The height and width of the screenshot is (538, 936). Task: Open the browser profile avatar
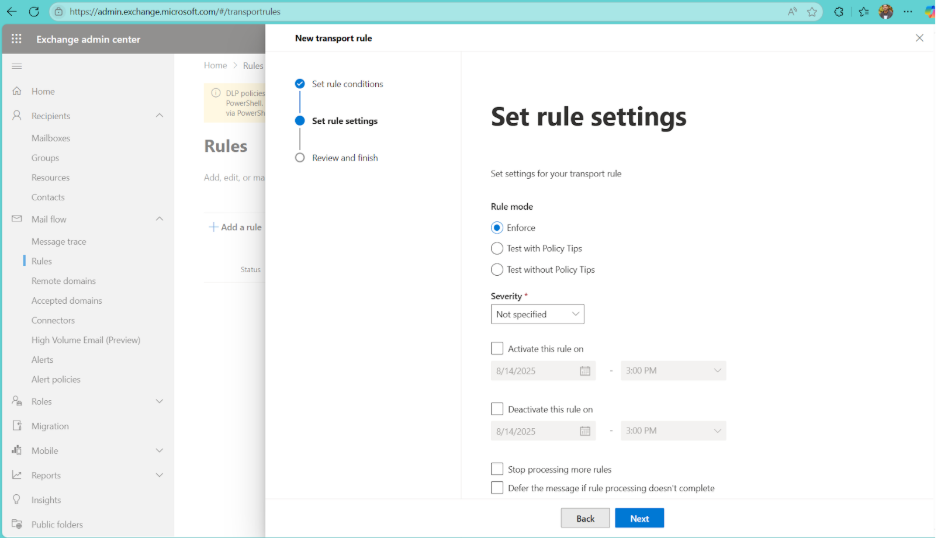tap(886, 11)
